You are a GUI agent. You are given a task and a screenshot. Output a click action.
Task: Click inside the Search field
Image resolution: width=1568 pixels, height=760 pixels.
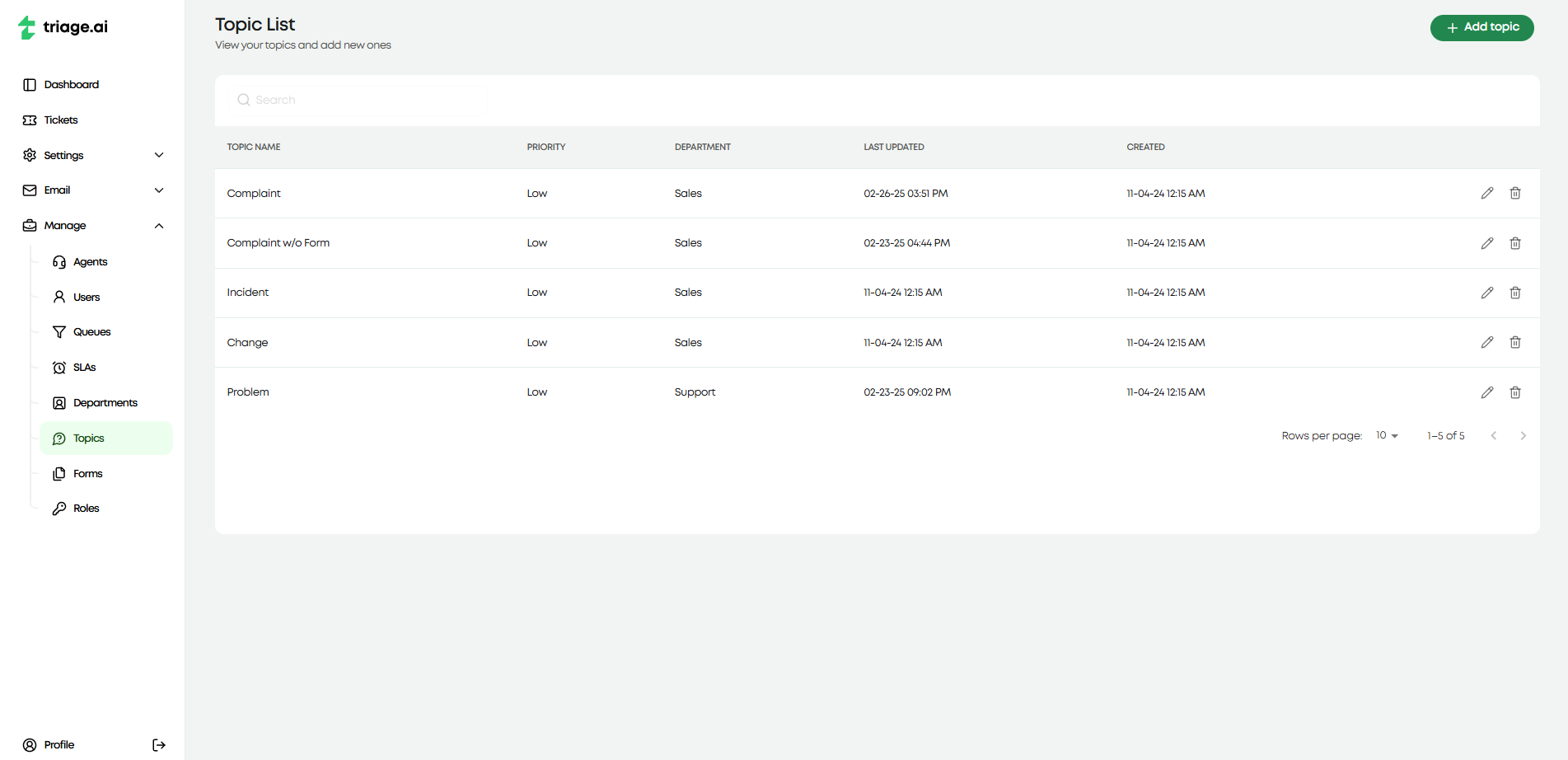pyautogui.click(x=357, y=100)
